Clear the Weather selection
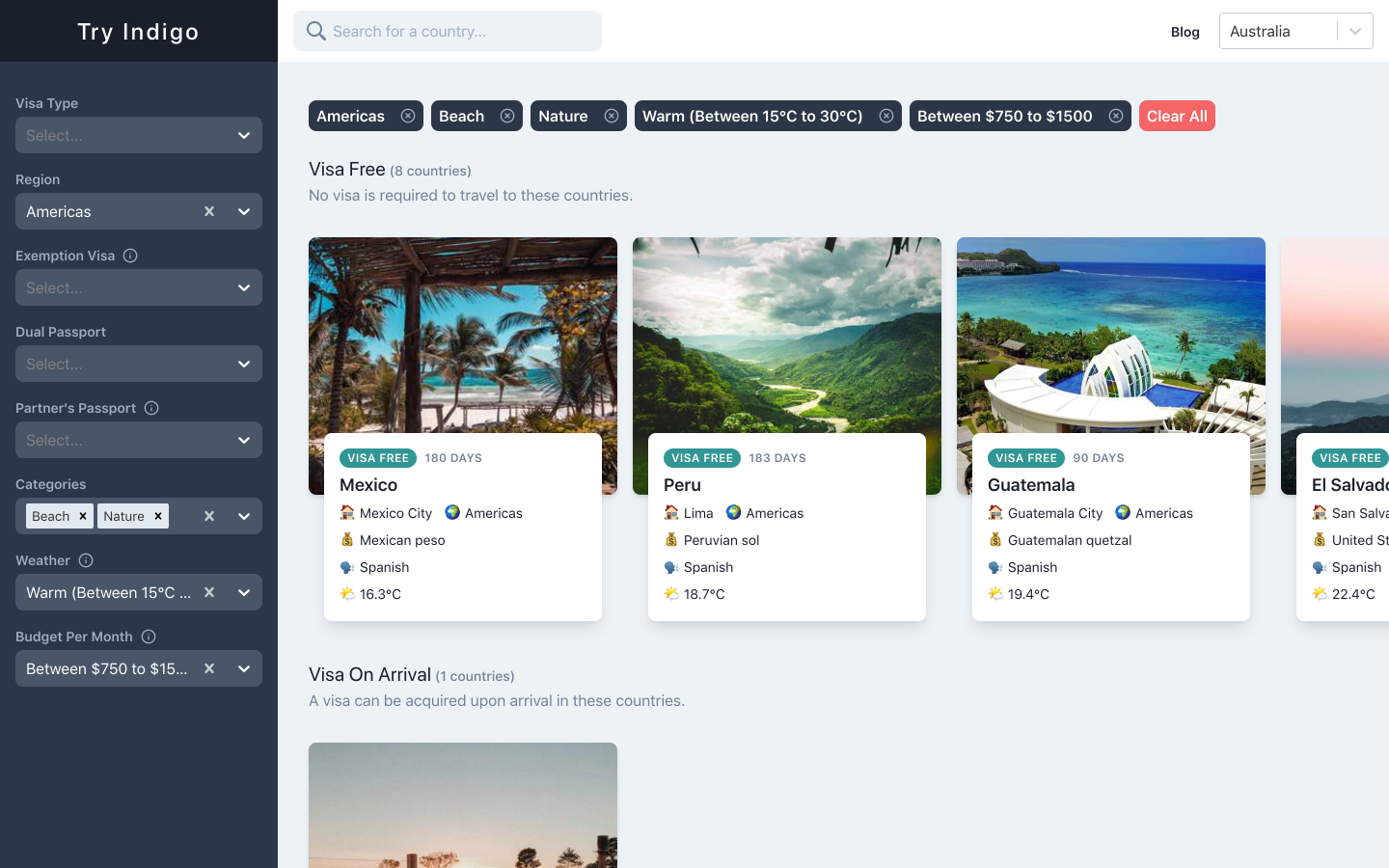Viewport: 1389px width, 868px height. tap(209, 592)
